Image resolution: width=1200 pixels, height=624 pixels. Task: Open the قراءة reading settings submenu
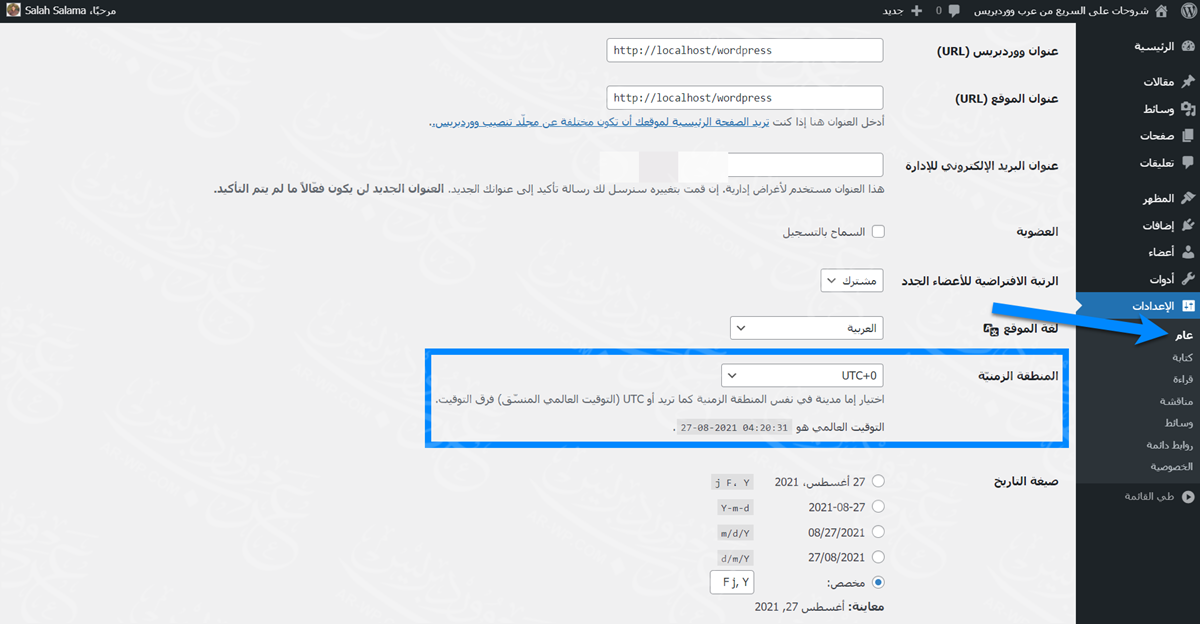coord(1182,379)
